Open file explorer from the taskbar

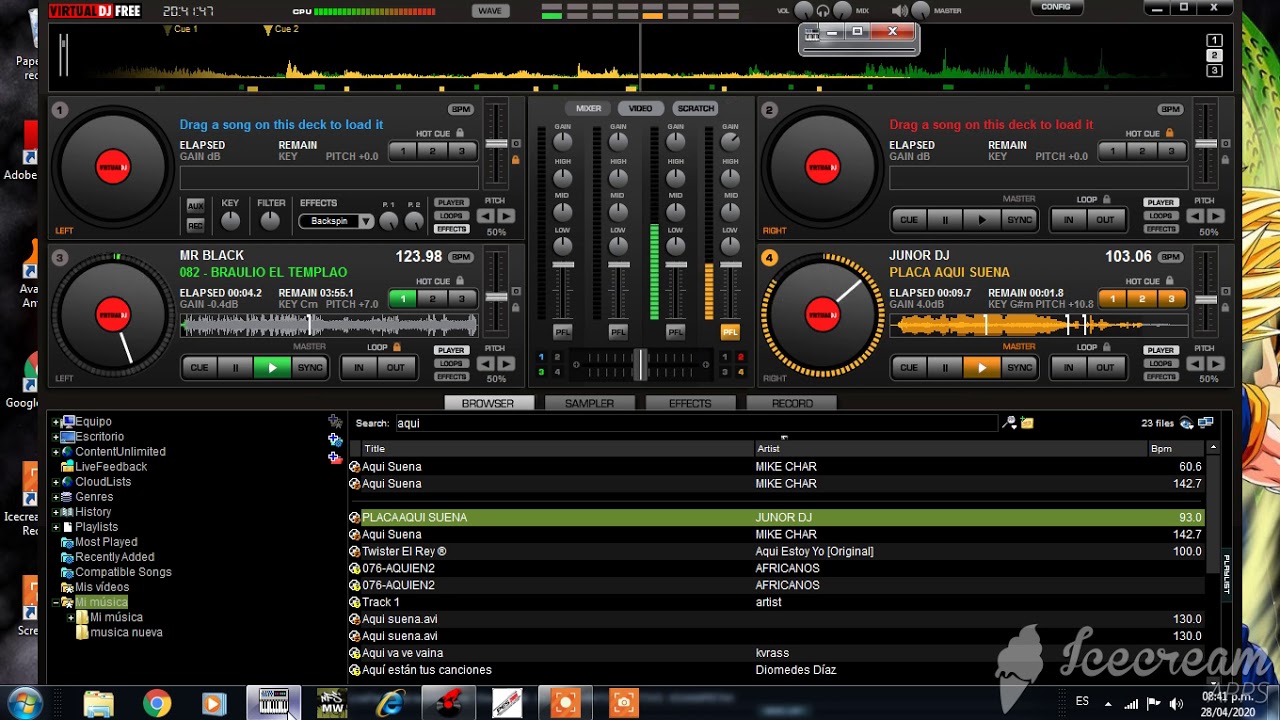tap(98, 704)
